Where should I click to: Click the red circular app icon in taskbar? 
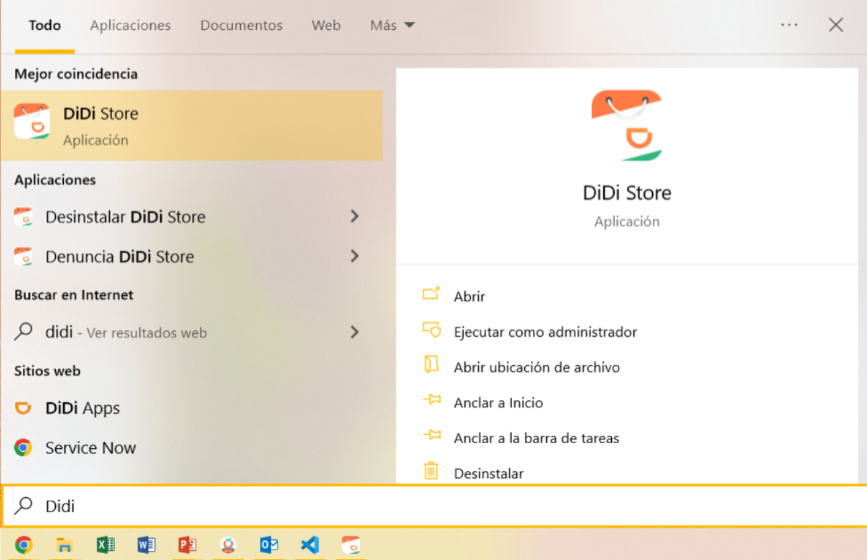tap(228, 545)
